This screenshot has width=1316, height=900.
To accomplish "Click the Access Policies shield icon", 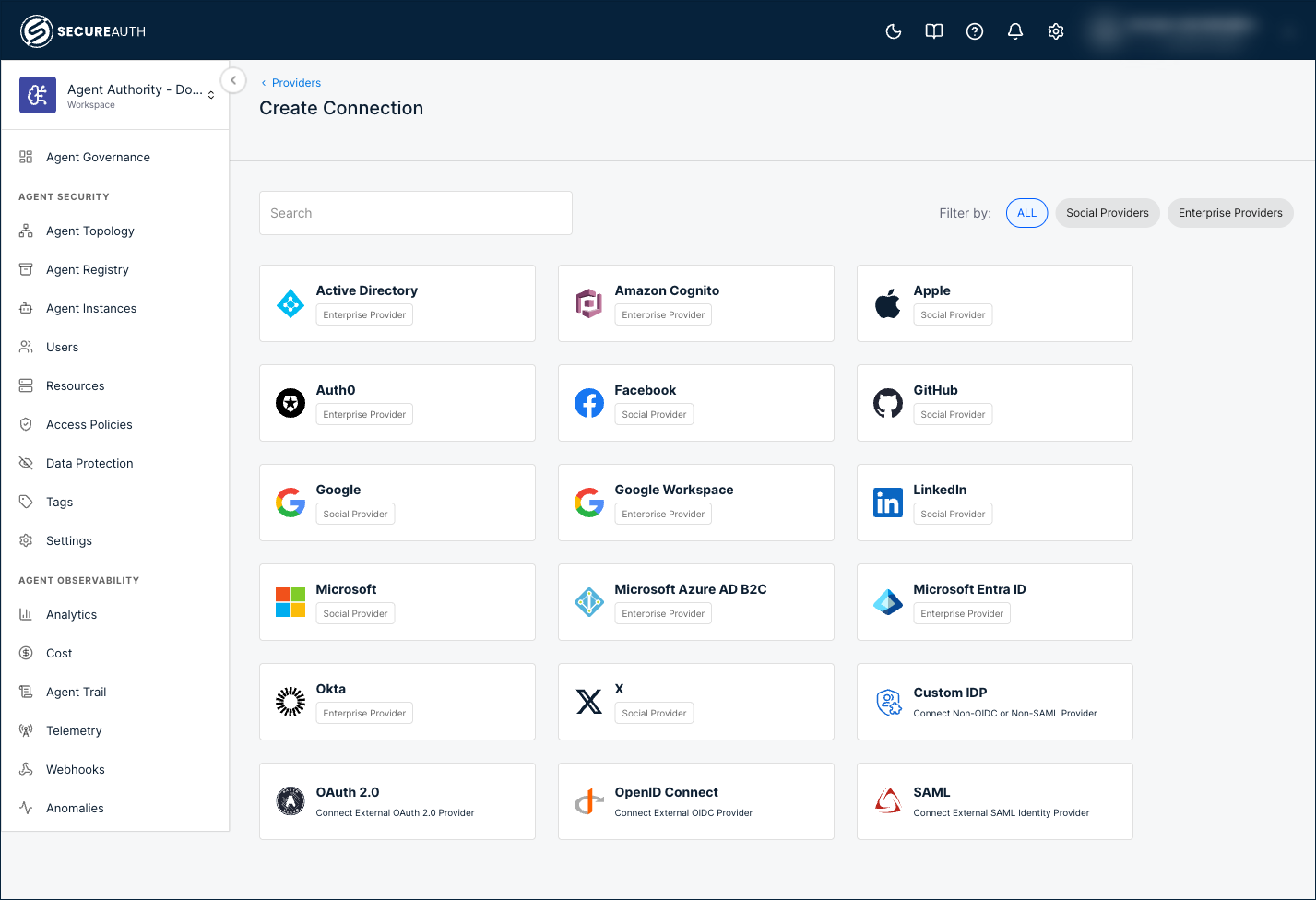I will coord(26,425).
